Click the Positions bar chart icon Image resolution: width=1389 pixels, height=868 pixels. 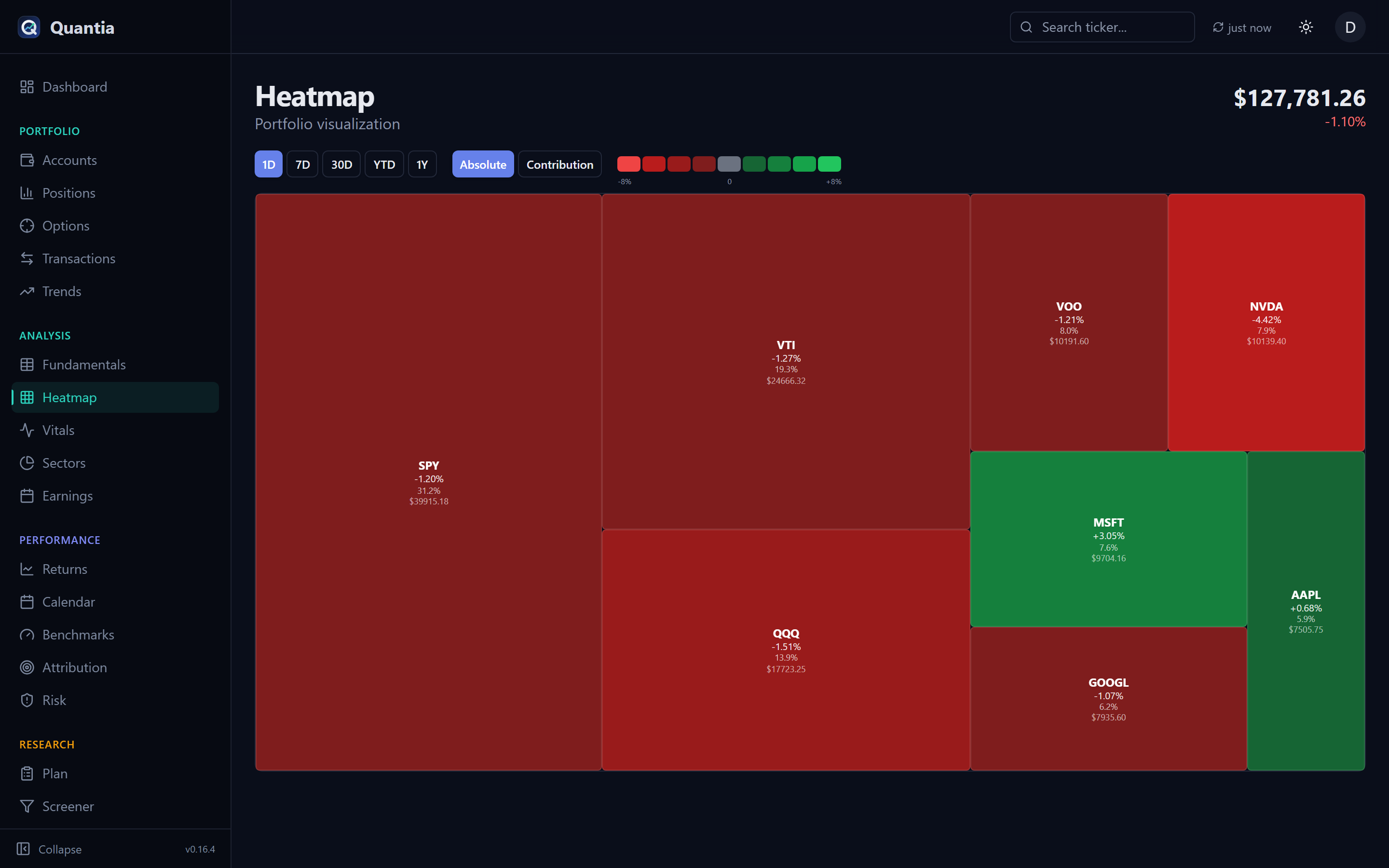(x=27, y=193)
